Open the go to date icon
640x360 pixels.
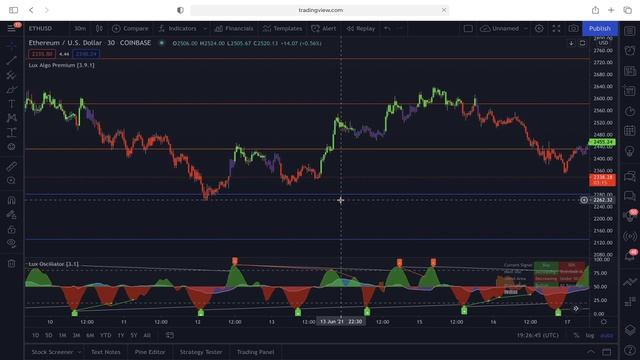click(x=170, y=335)
